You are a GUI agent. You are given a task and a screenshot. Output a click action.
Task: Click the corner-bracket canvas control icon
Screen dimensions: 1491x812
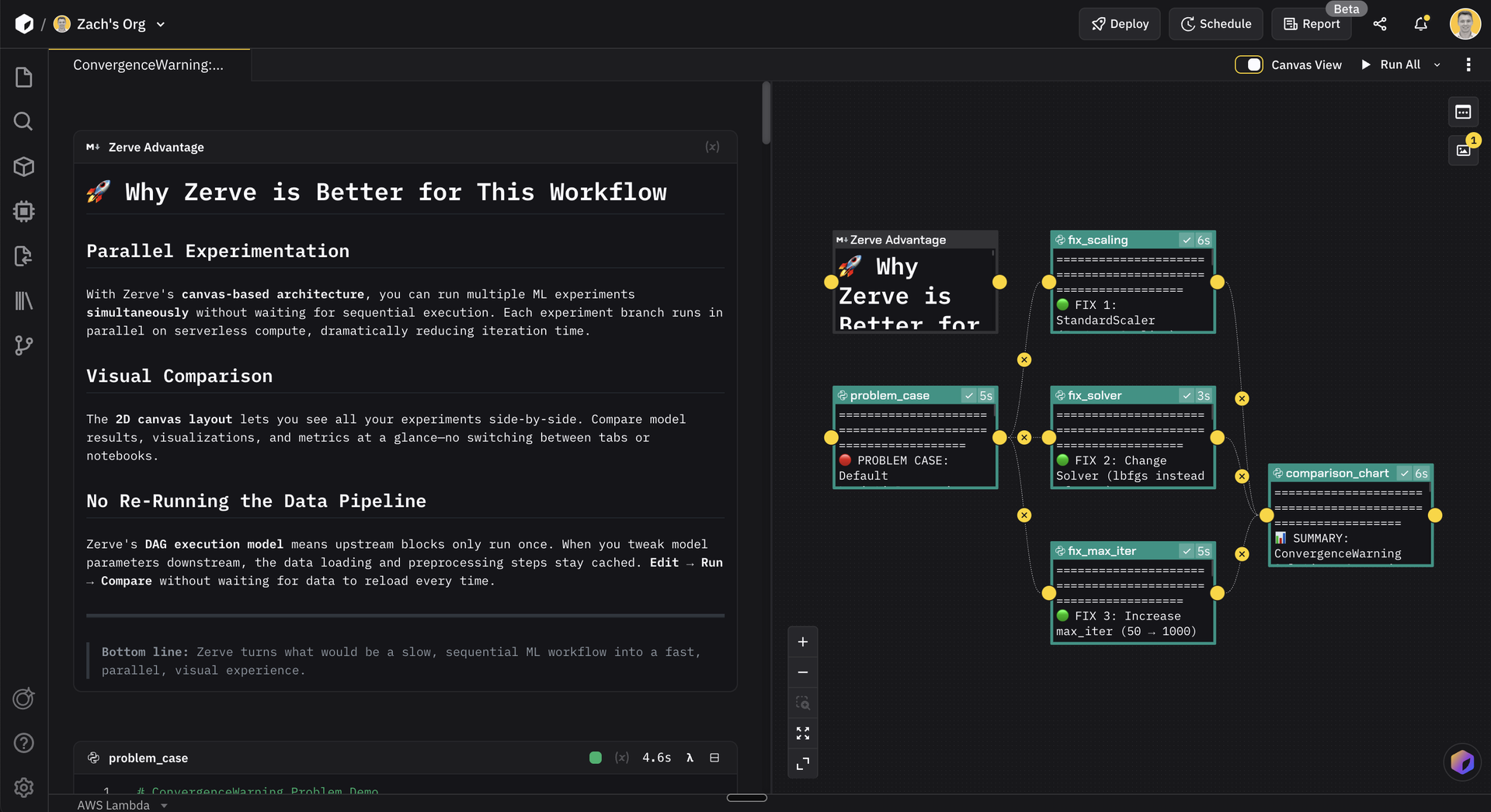(803, 764)
